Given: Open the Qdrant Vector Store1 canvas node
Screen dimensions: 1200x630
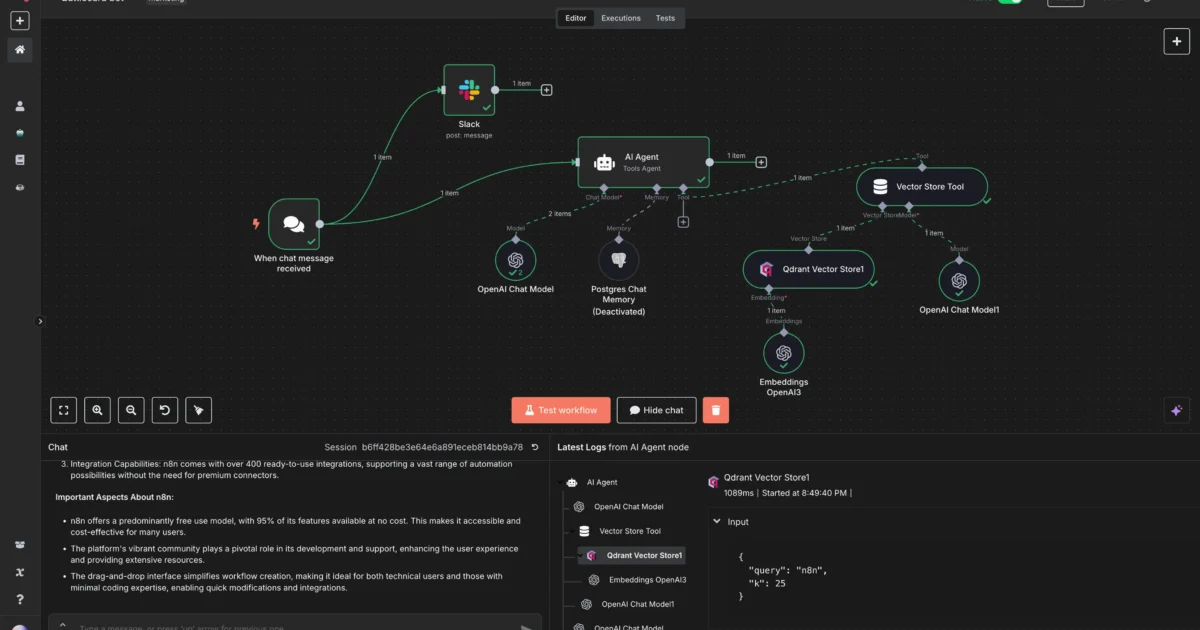Looking at the screenshot, I should [x=809, y=269].
